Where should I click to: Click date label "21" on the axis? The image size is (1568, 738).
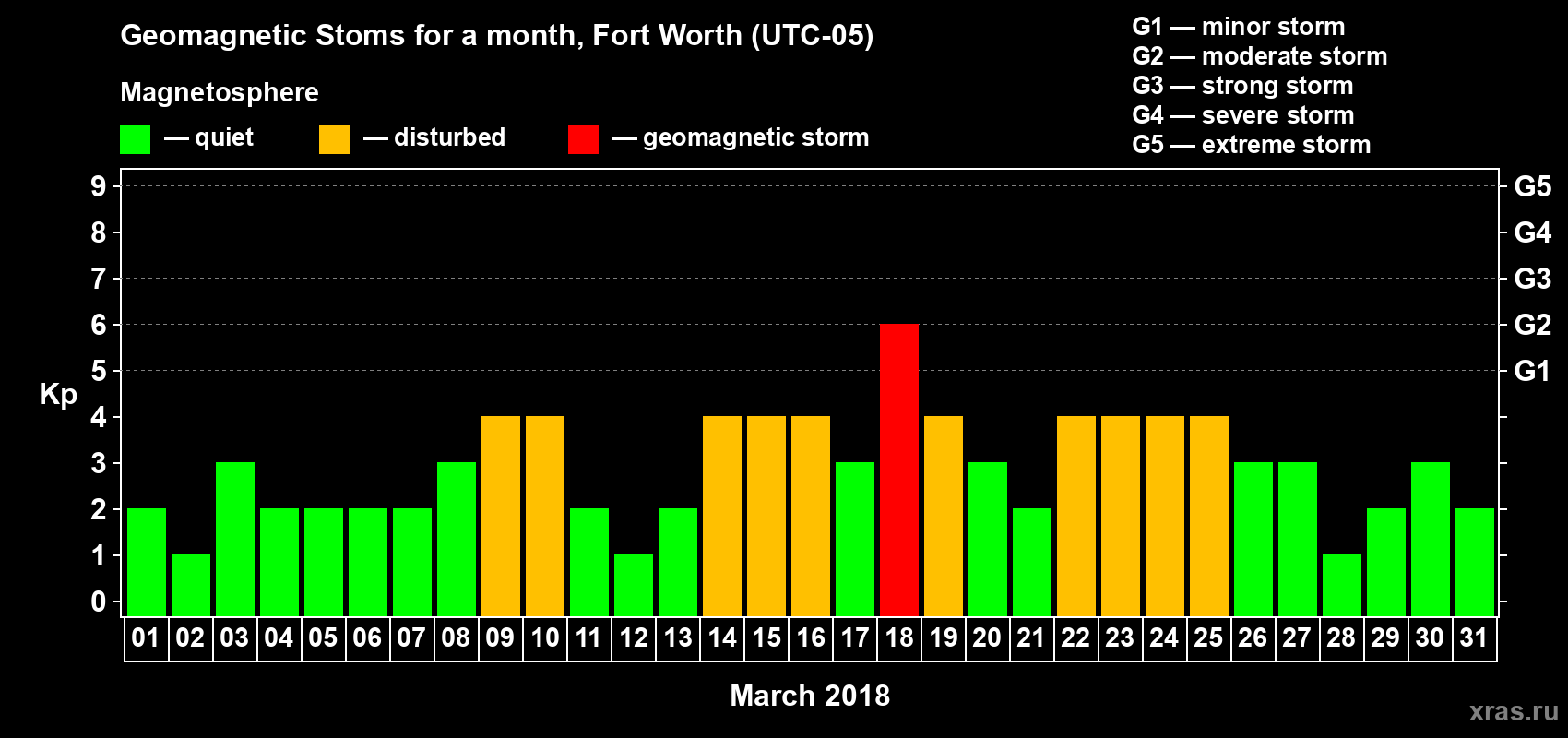click(1031, 637)
